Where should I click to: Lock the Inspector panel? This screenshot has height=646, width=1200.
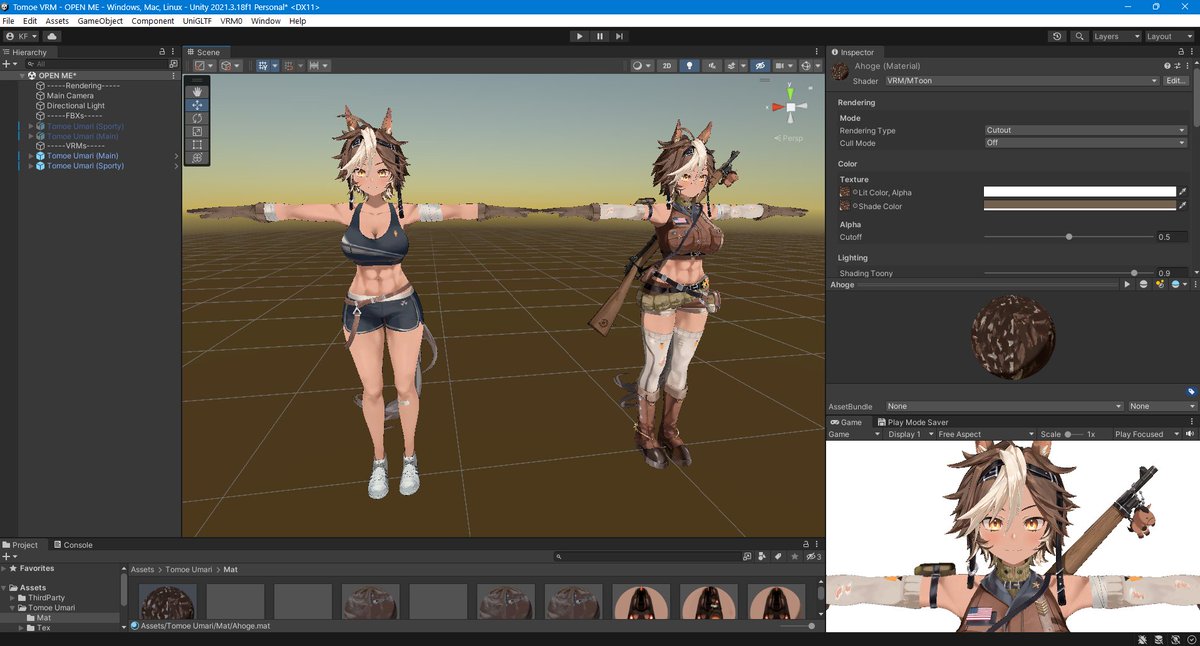point(1179,52)
